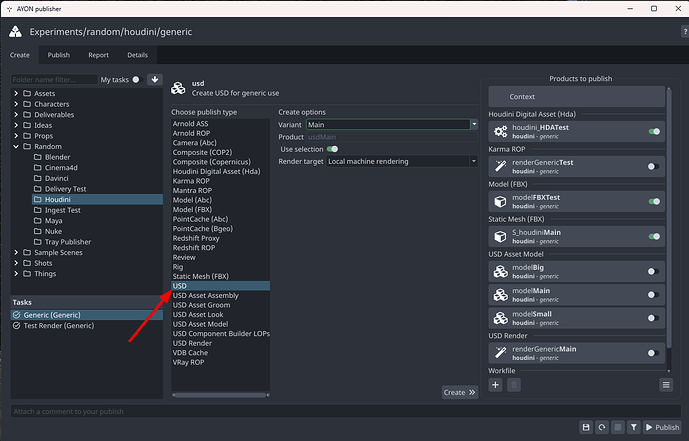Click the hamburger list view button
689x441 pixels.
(x=666, y=385)
